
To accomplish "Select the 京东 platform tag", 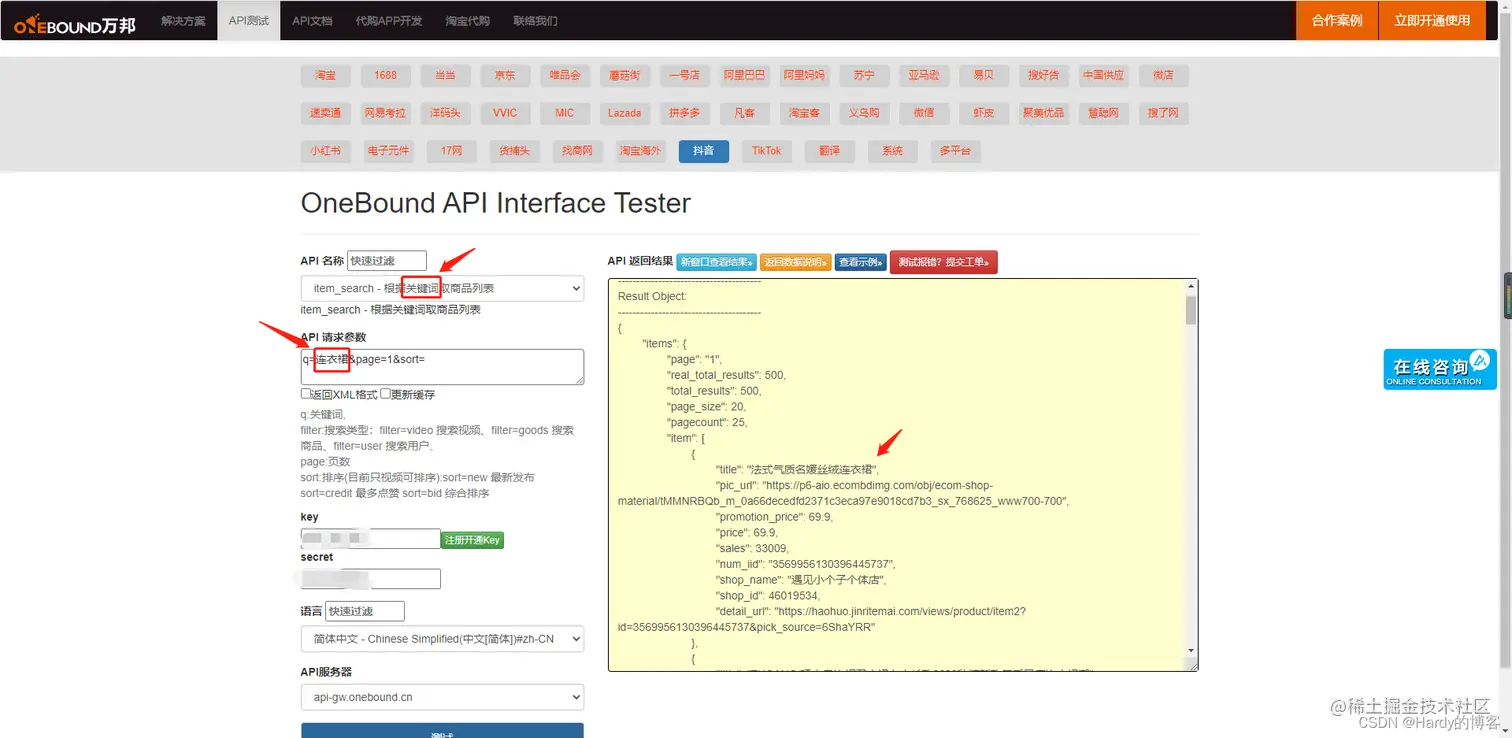I will point(505,75).
